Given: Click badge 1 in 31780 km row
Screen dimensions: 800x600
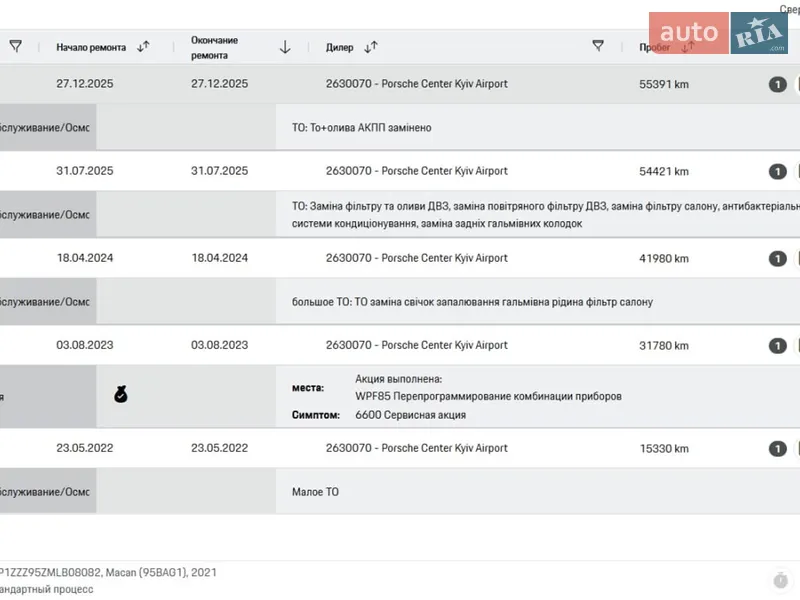Looking at the screenshot, I should (x=778, y=345).
